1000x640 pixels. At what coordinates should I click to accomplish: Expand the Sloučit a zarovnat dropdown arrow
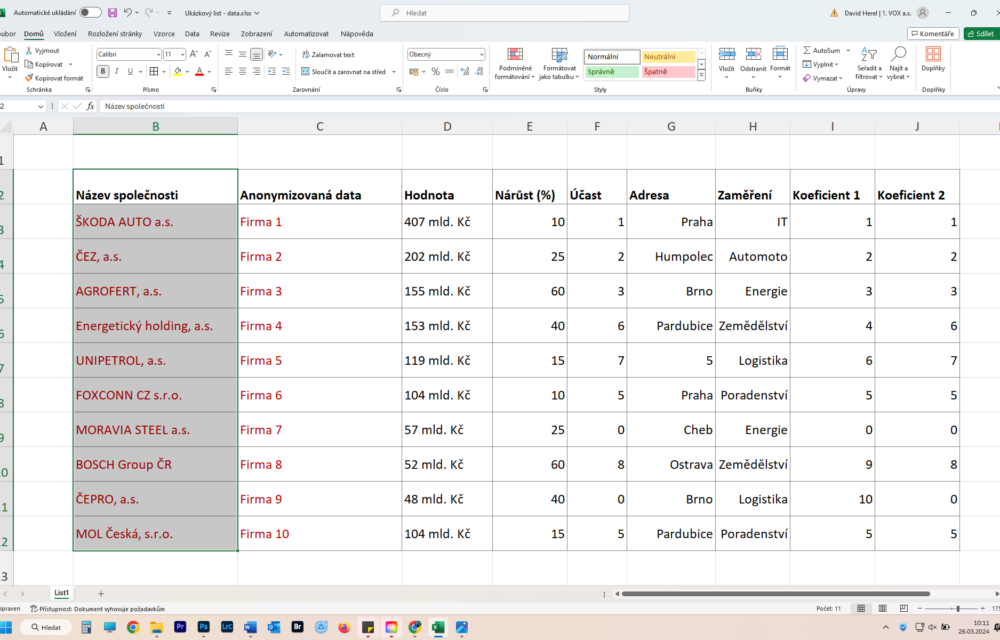pyautogui.click(x=394, y=72)
